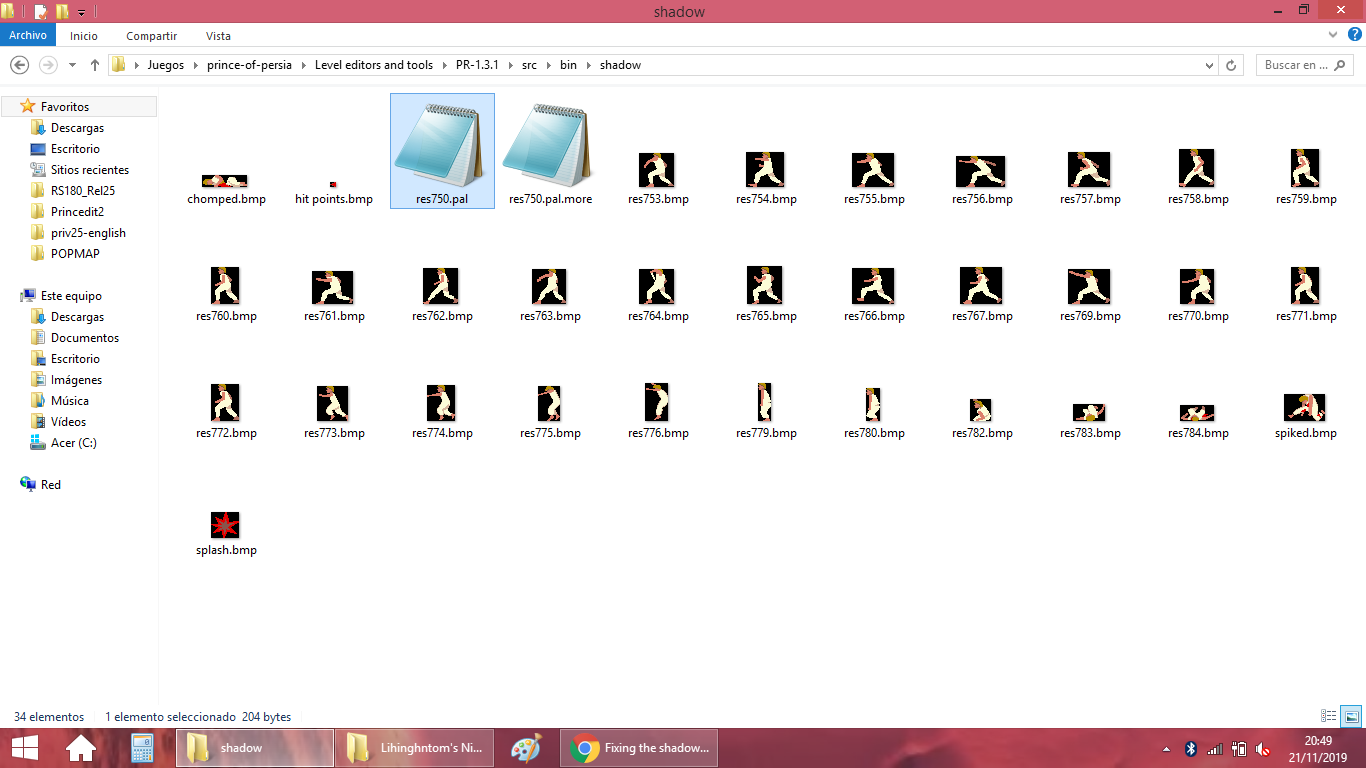Viewport: 1366px width, 768px height.
Task: Open Paint from the taskbar
Action: pos(525,748)
